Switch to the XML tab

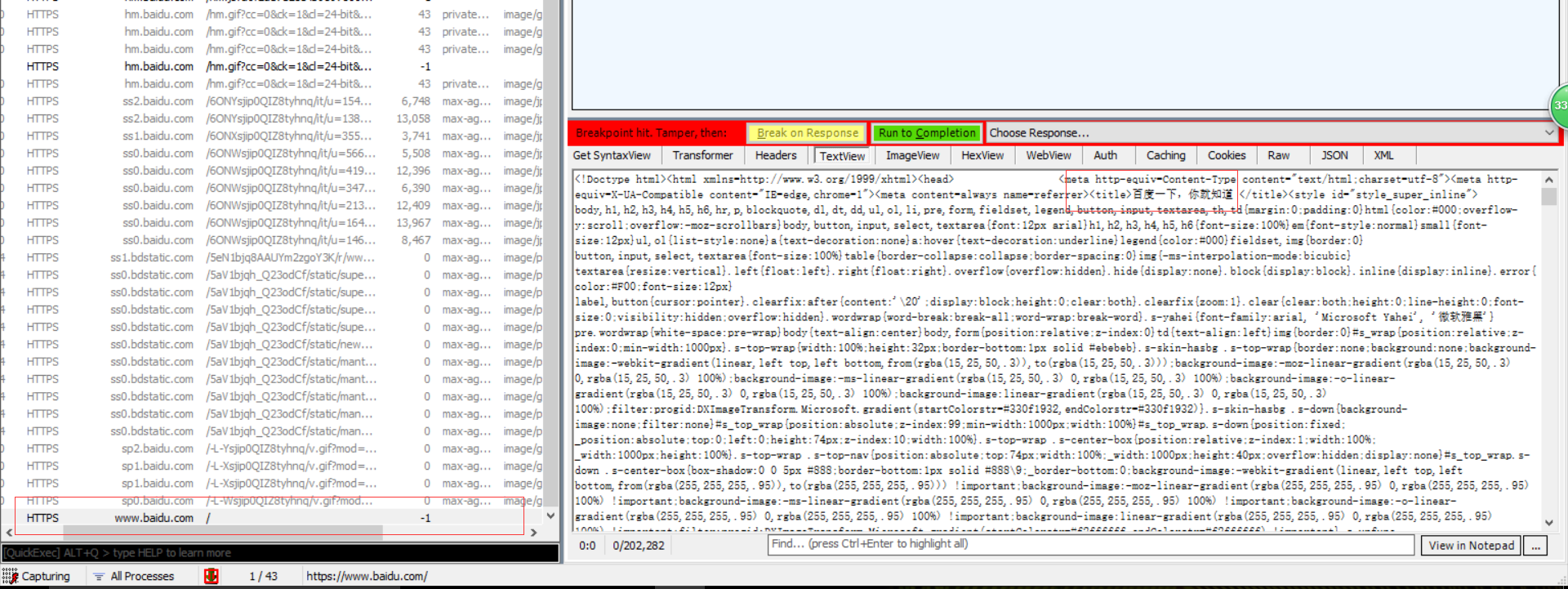[x=1383, y=155]
